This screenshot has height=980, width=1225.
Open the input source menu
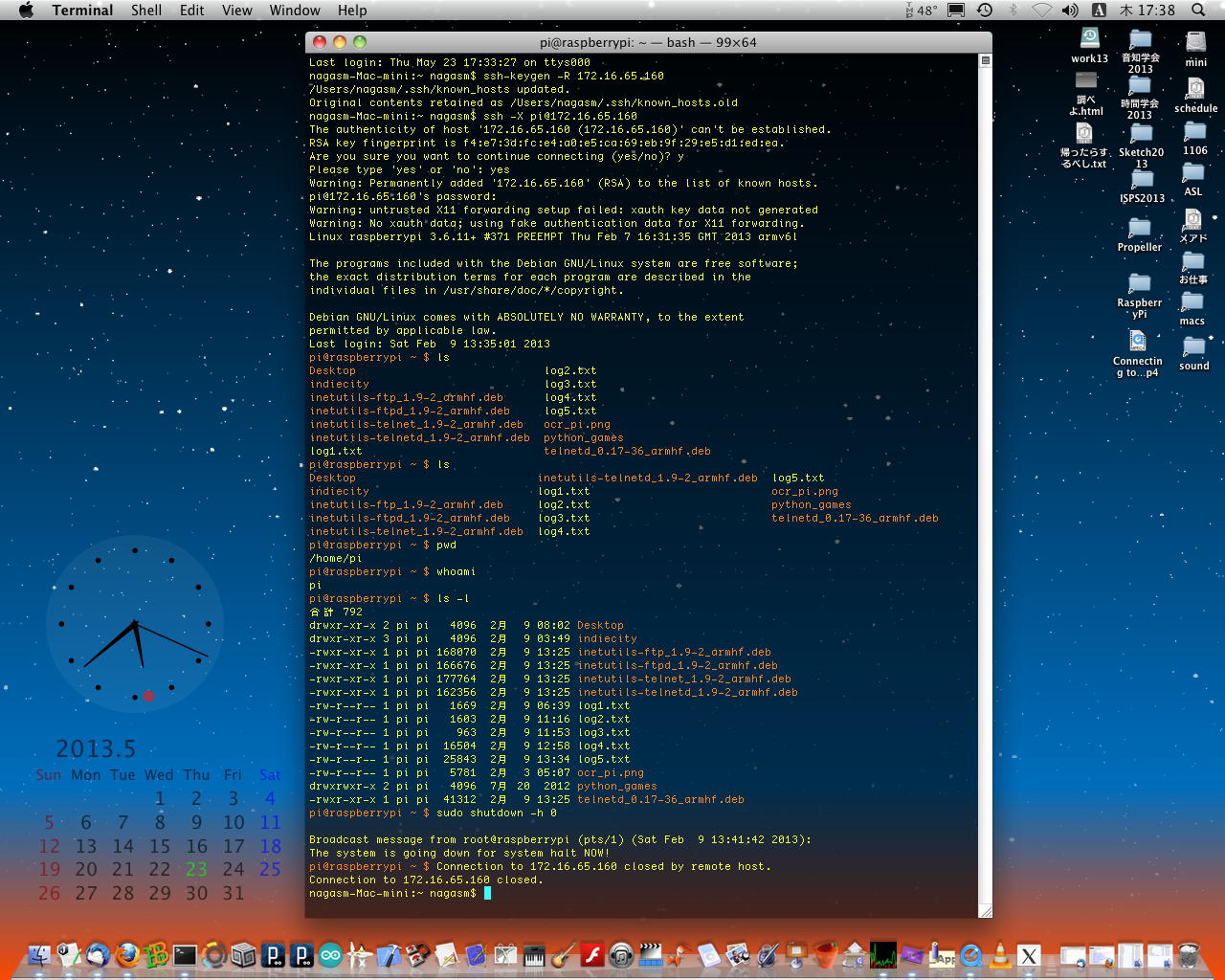tap(1099, 11)
